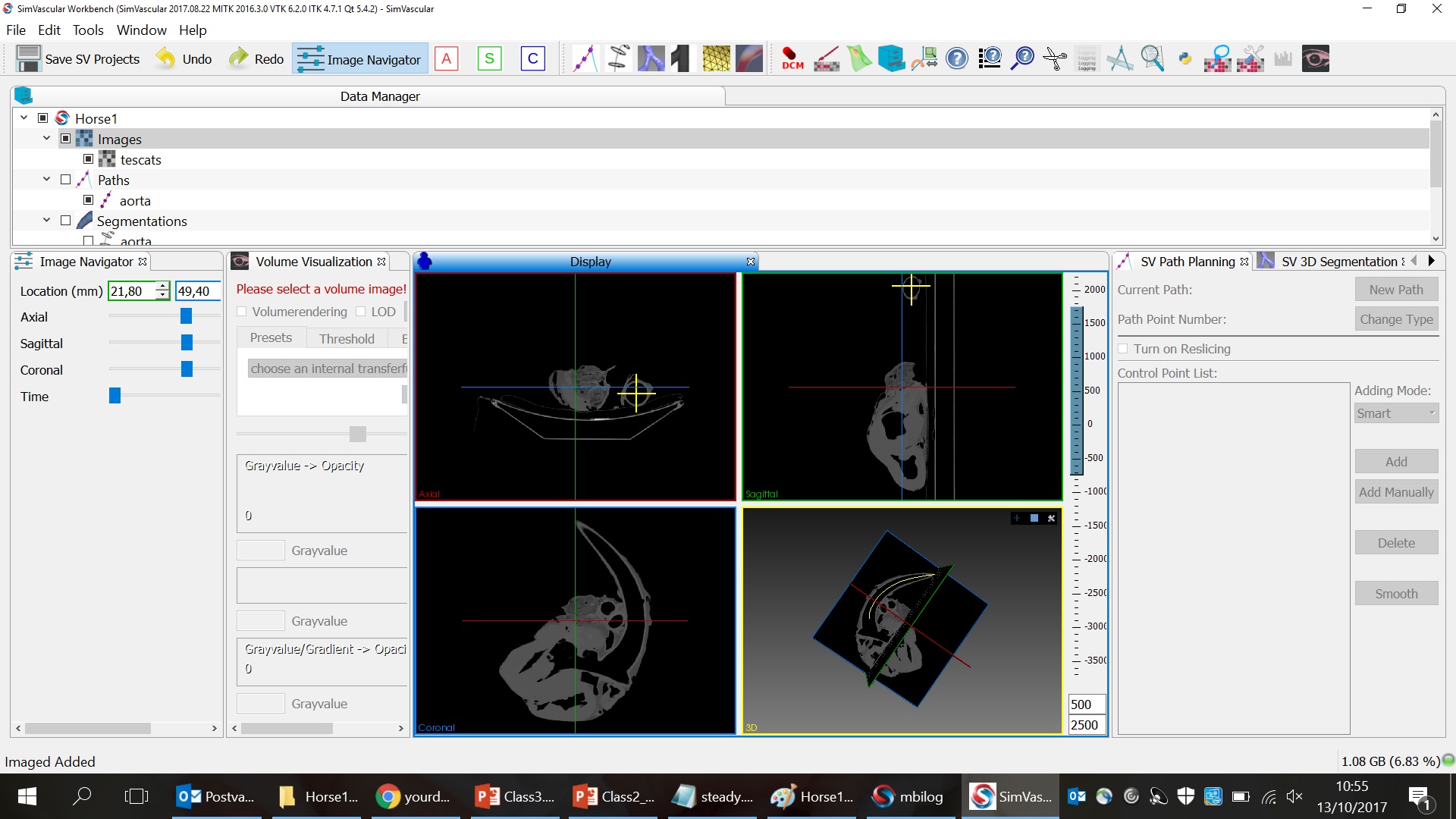Collapse the Images tree node

(x=46, y=139)
